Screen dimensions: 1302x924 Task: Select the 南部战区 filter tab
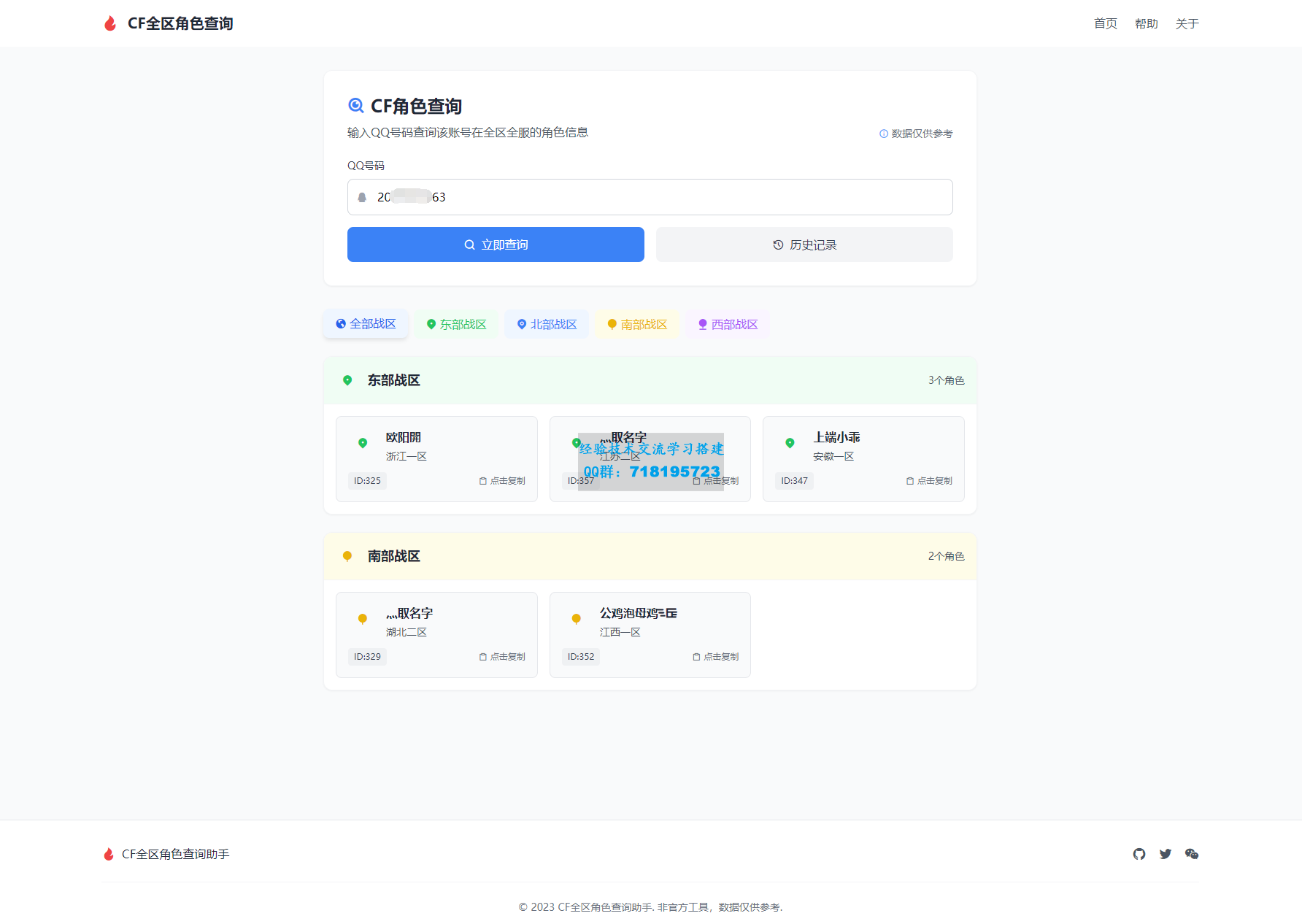(637, 324)
